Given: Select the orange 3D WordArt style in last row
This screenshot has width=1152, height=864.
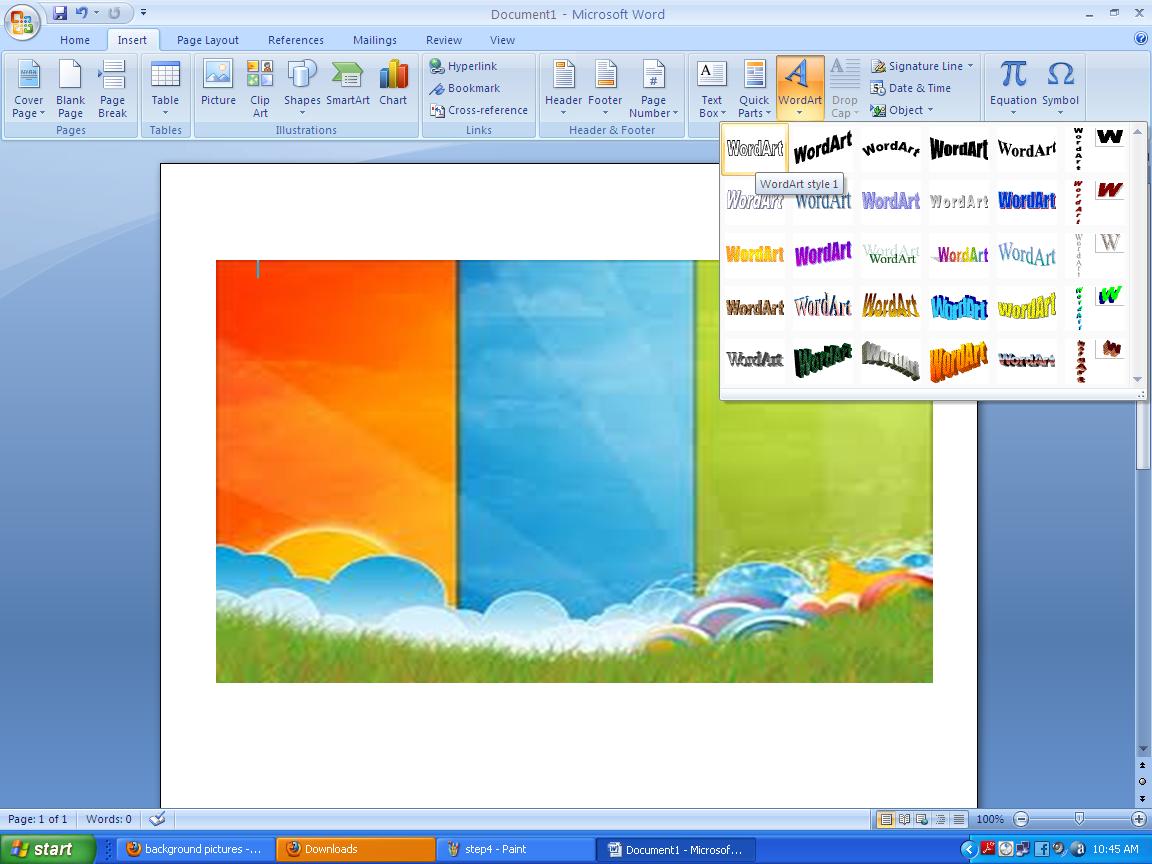Looking at the screenshot, I should [x=958, y=360].
